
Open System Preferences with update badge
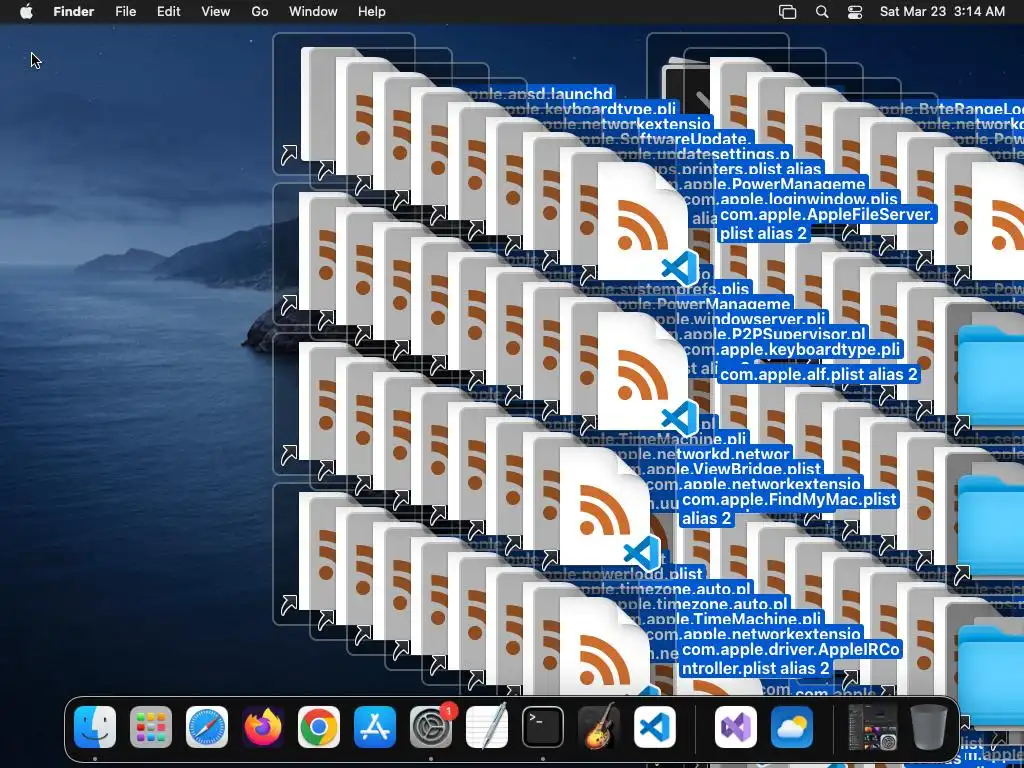(431, 727)
